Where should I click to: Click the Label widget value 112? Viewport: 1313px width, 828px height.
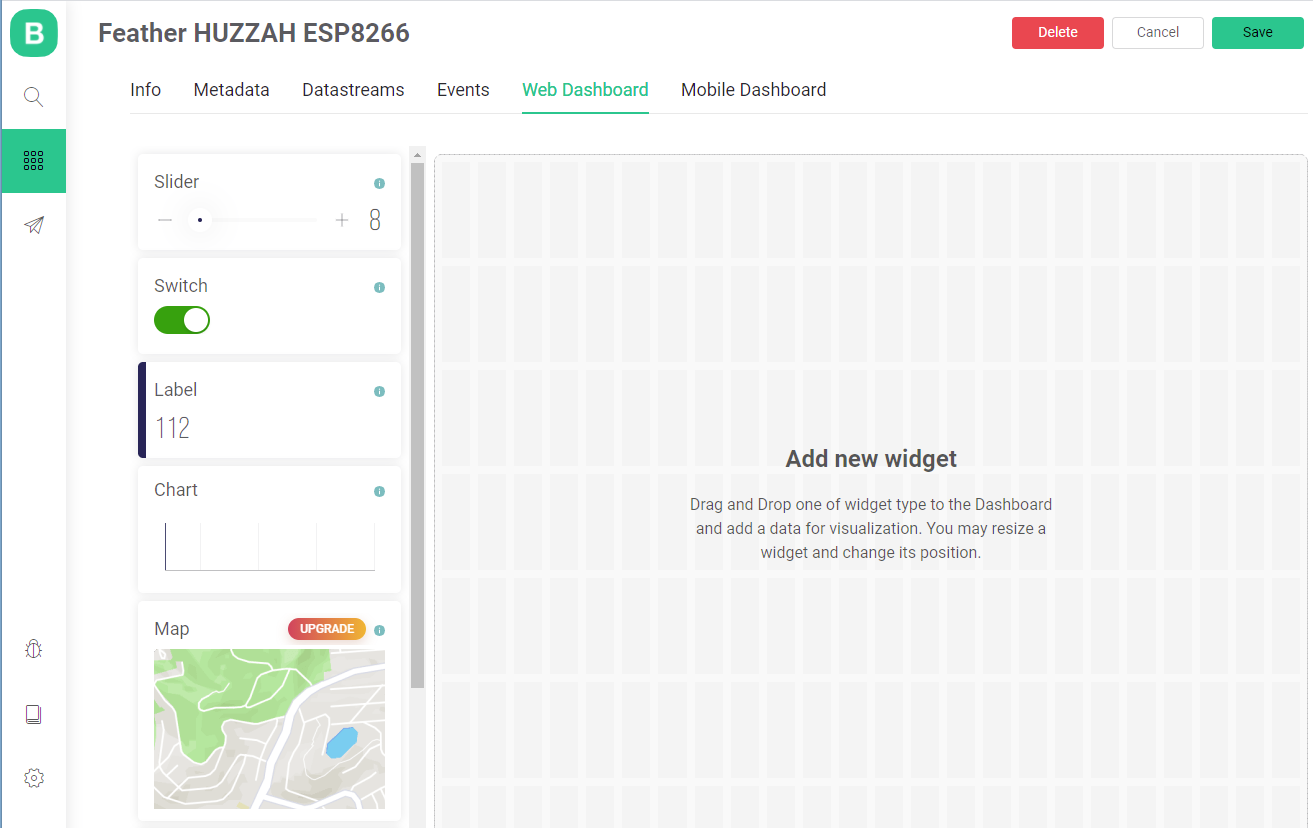pyautogui.click(x=172, y=429)
